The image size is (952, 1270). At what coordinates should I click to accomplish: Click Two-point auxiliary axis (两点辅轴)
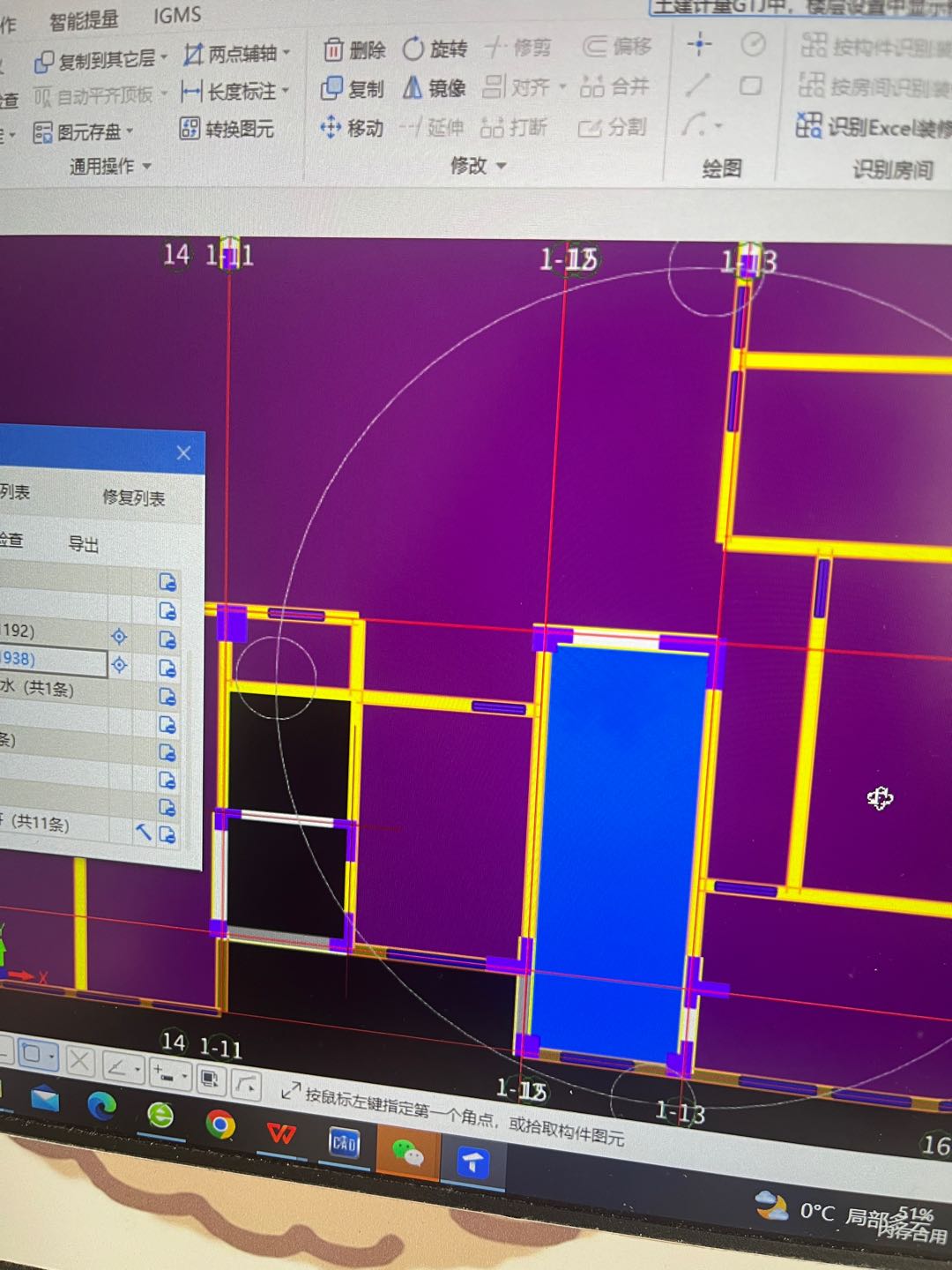(230, 55)
